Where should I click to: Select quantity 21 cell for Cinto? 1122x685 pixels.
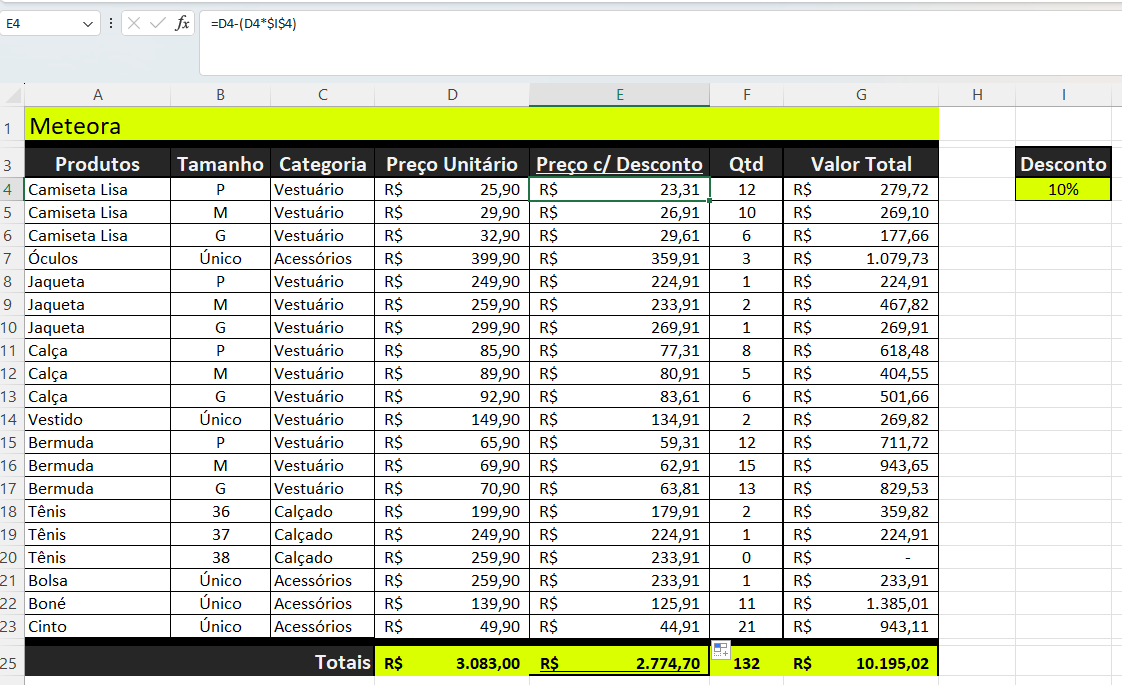point(746,626)
